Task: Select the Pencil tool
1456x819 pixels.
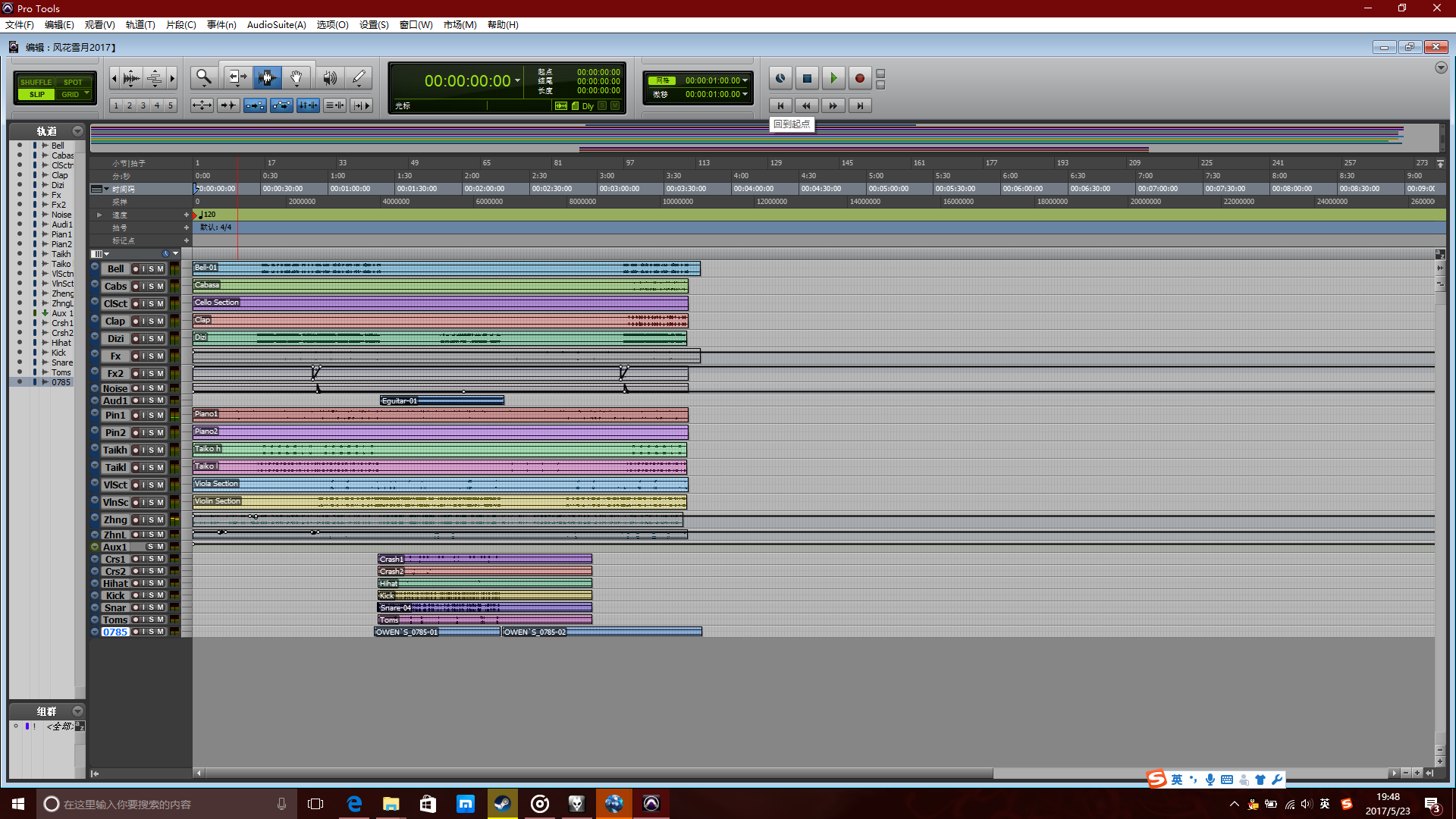Action: click(x=359, y=77)
